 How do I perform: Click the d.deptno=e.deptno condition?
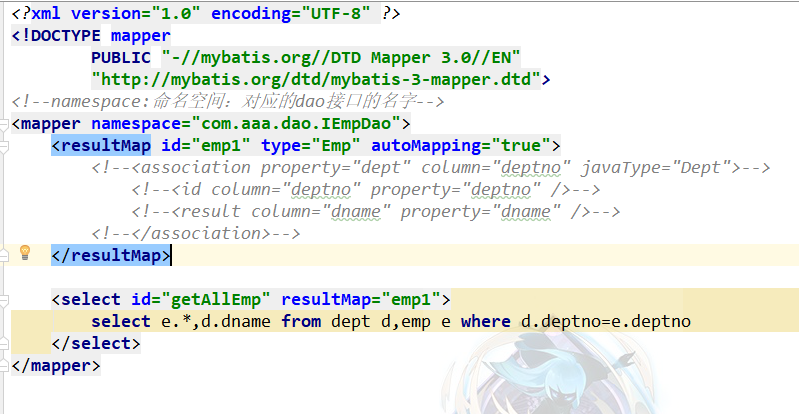[x=606, y=321]
